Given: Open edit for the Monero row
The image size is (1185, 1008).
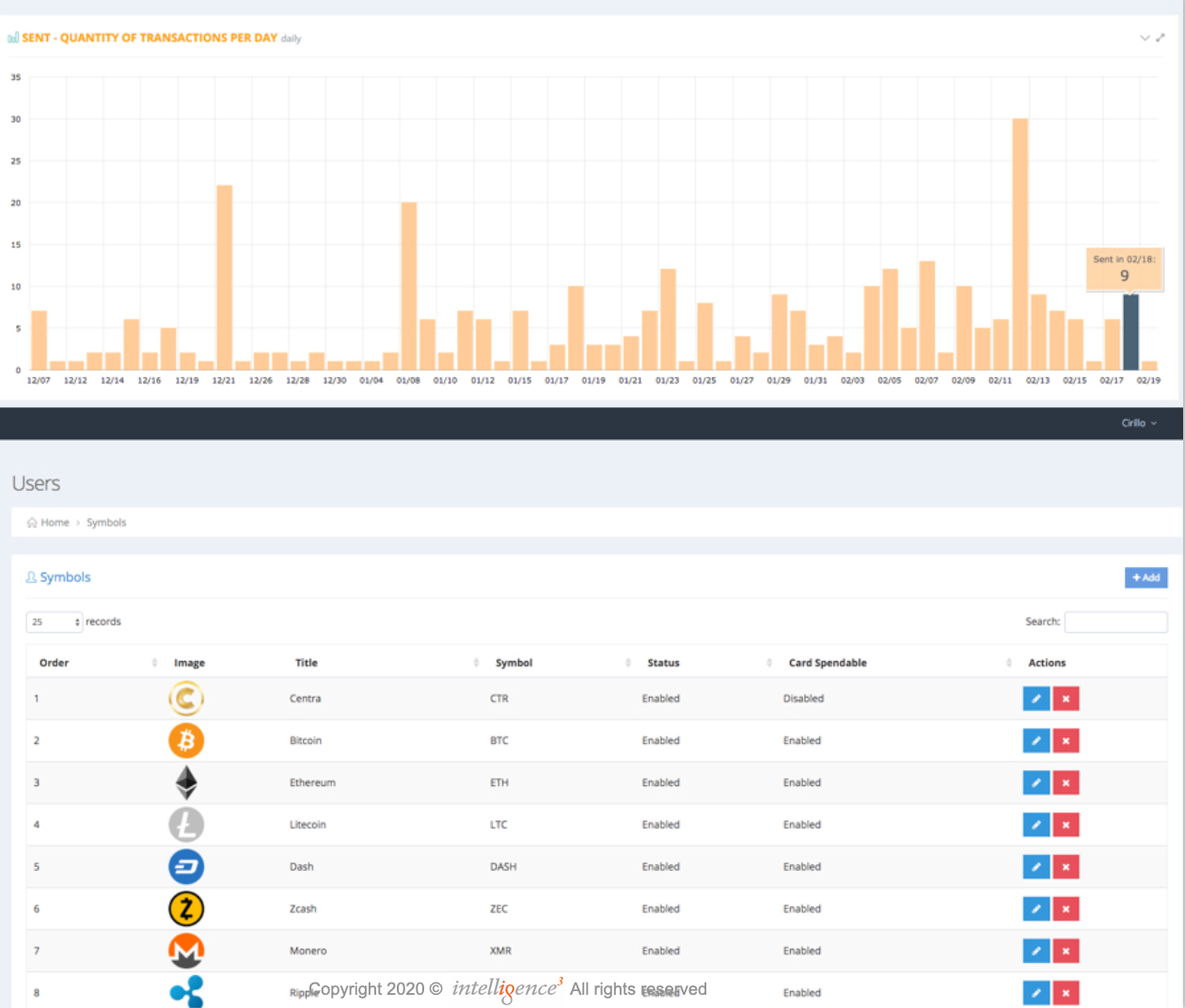Looking at the screenshot, I should 1035,951.
